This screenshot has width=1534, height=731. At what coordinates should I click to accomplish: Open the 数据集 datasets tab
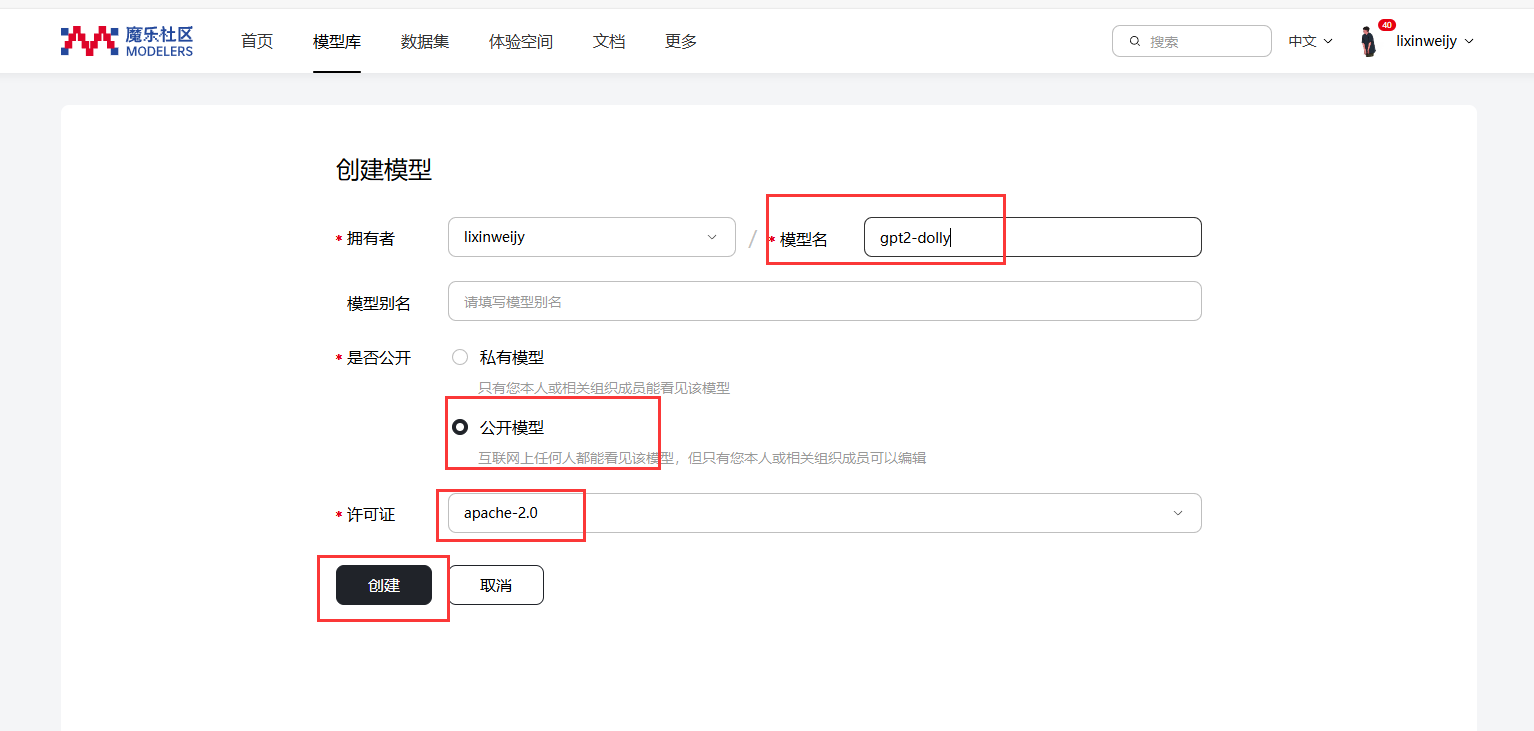click(425, 41)
